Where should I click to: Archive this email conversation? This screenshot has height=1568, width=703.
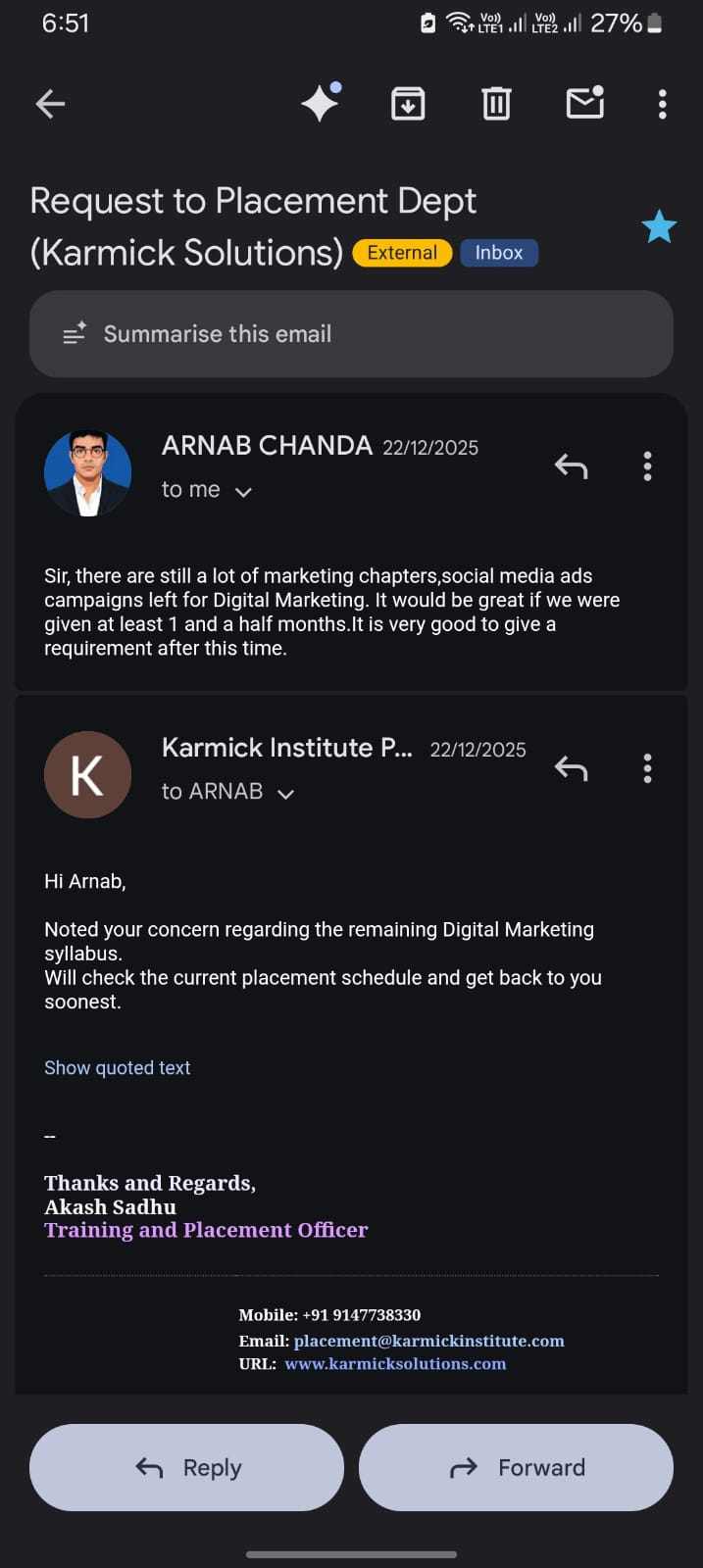click(x=408, y=103)
